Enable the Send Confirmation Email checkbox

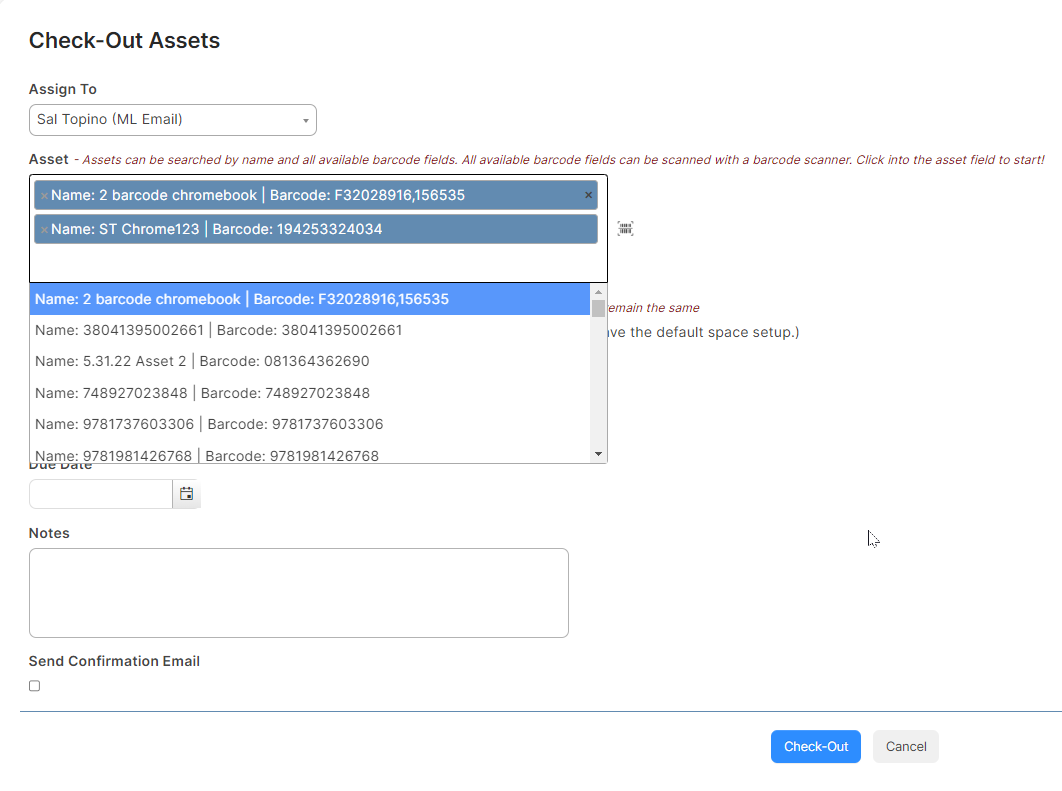tap(34, 685)
